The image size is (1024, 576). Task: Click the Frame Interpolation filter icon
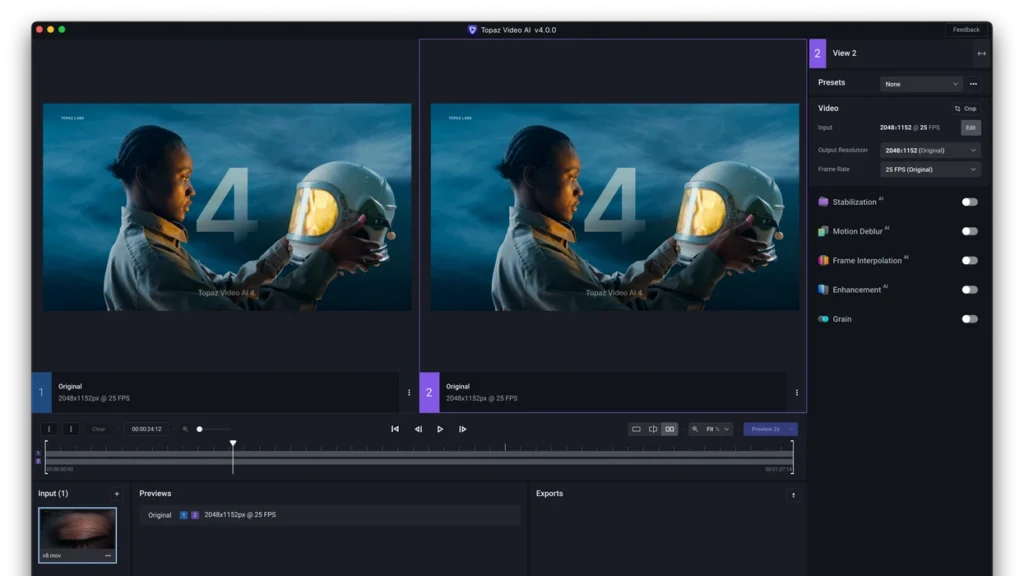[824, 261]
